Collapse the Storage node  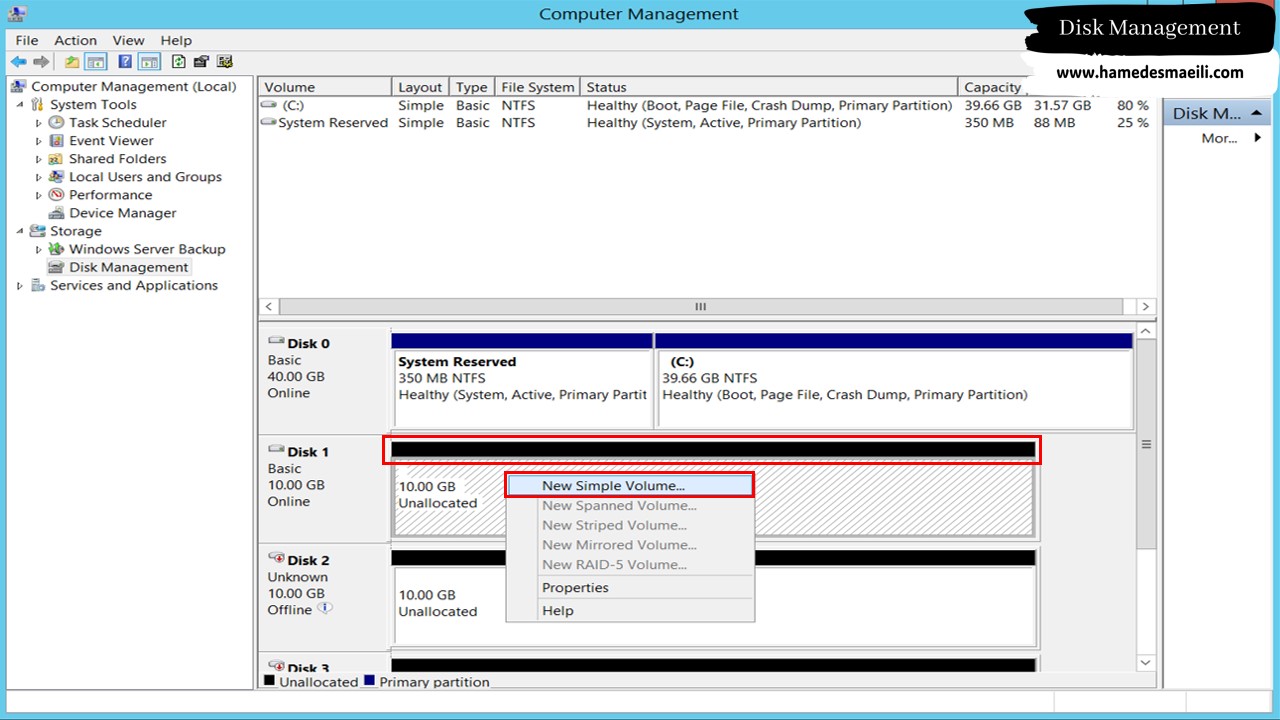[x=20, y=231]
